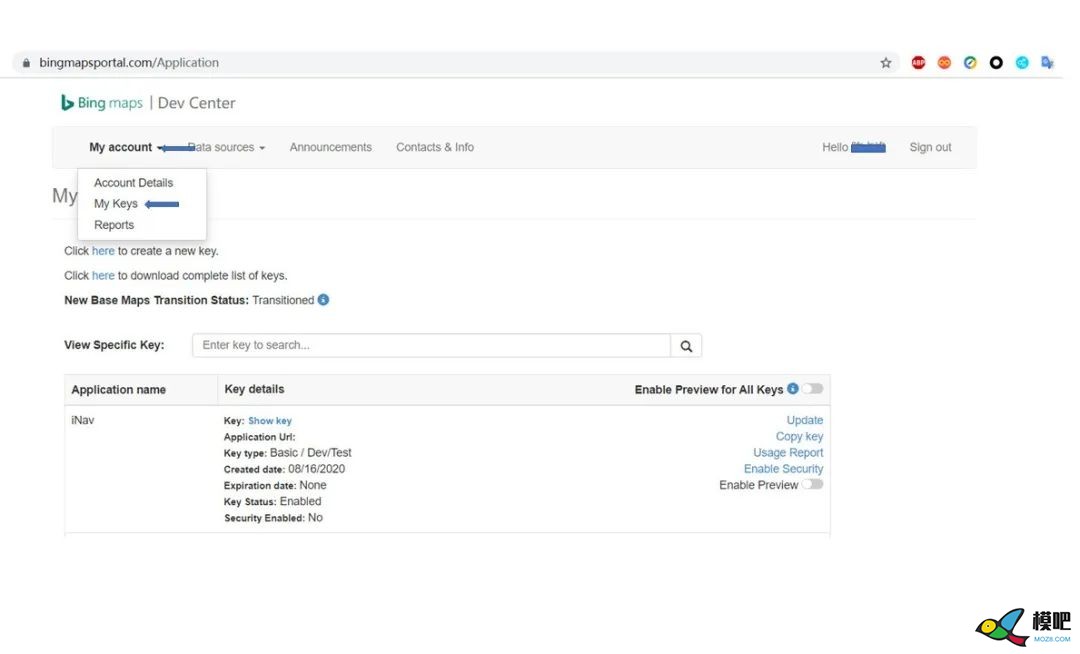Click the padlock site info icon
This screenshot has width=1080, height=654.
tap(26, 63)
